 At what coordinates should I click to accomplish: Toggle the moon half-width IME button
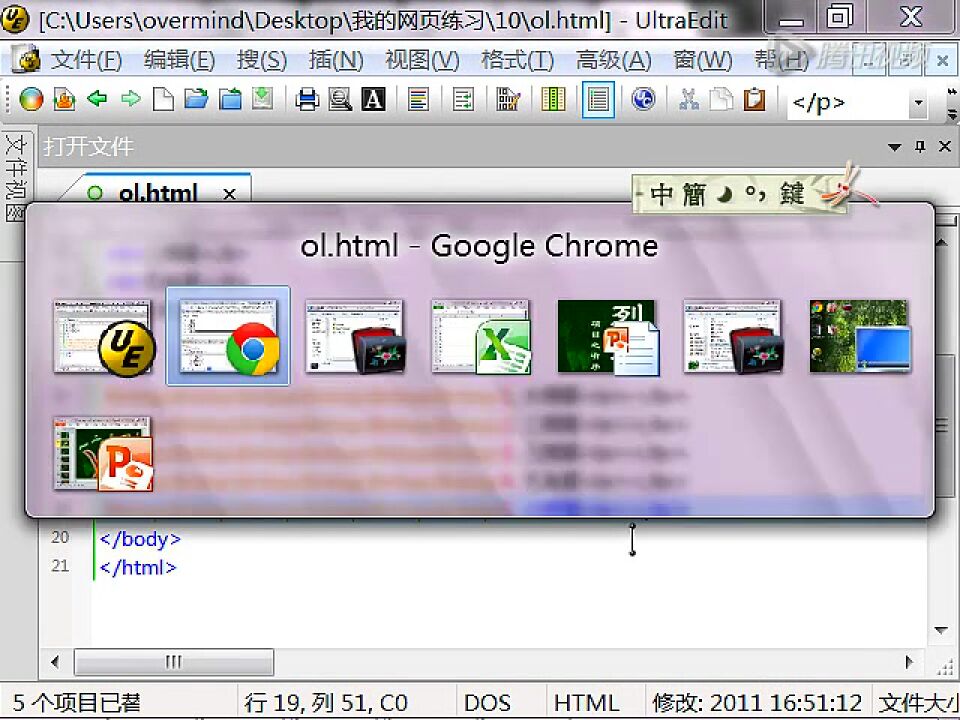pyautogui.click(x=726, y=194)
